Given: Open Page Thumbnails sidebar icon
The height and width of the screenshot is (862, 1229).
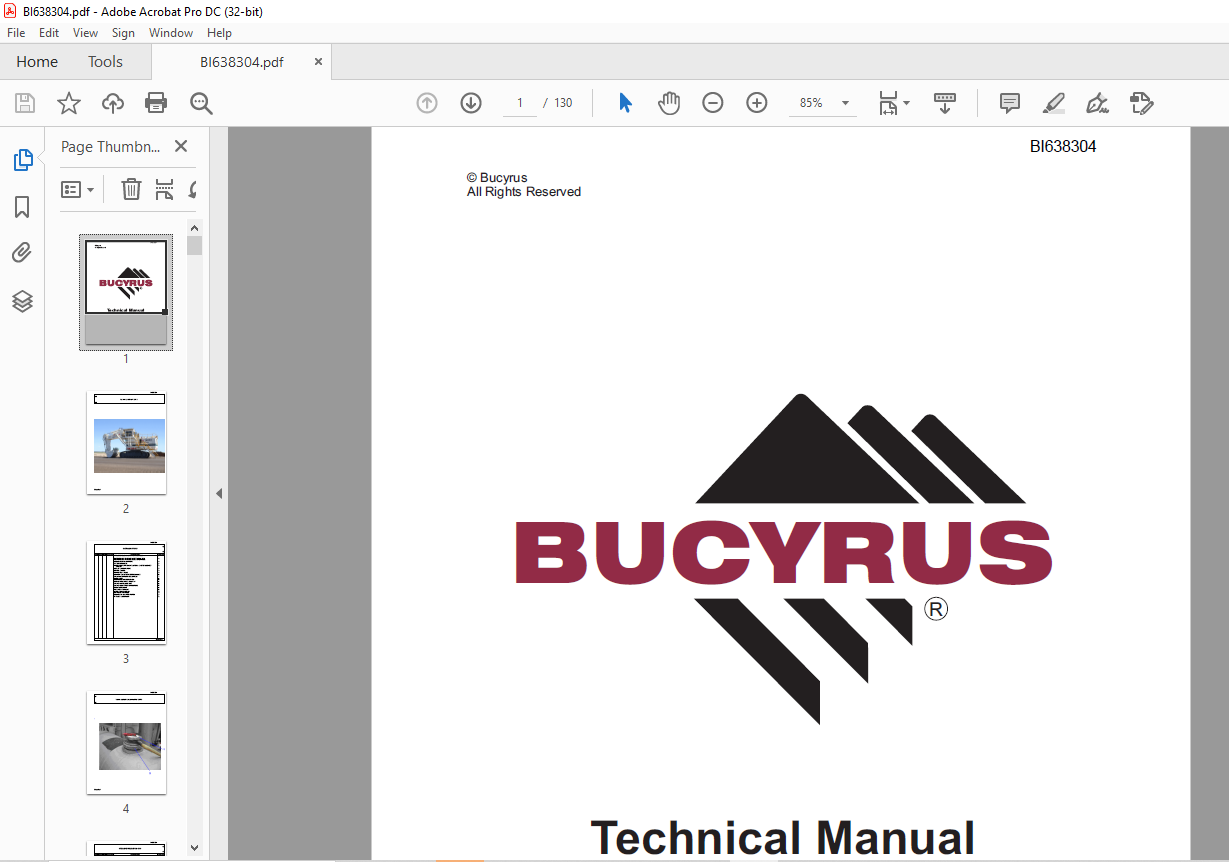Looking at the screenshot, I should (x=22, y=160).
